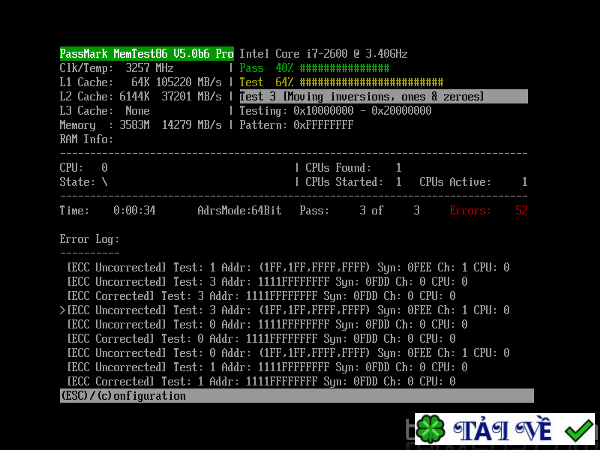
Task: Click the green checkmark icon in banner
Action: [x=579, y=430]
